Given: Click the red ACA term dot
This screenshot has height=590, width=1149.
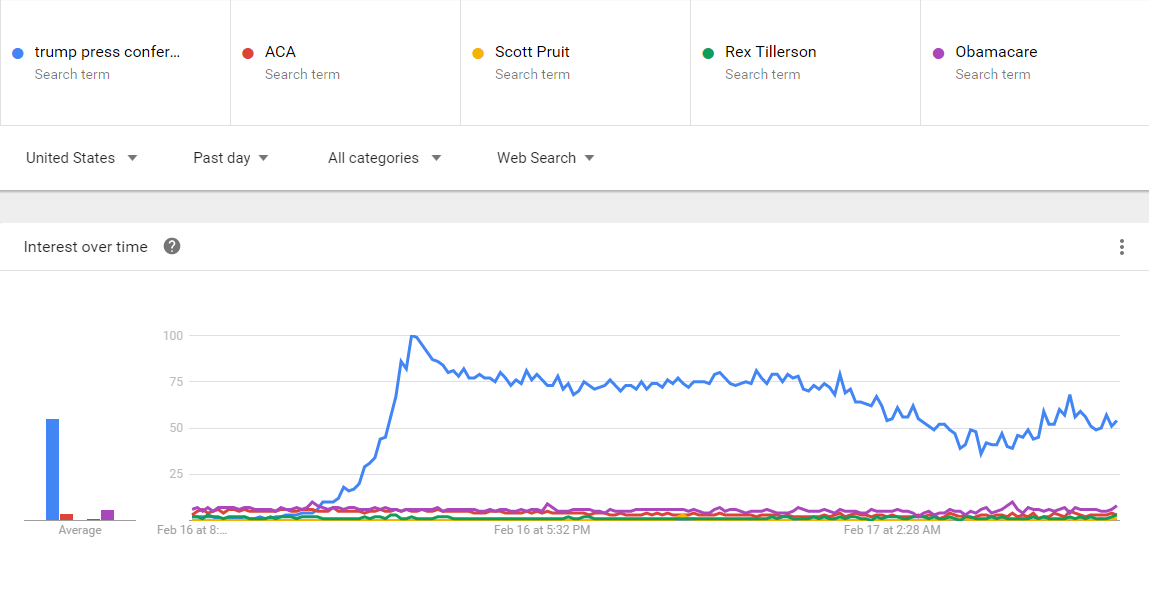Looking at the screenshot, I should [248, 53].
